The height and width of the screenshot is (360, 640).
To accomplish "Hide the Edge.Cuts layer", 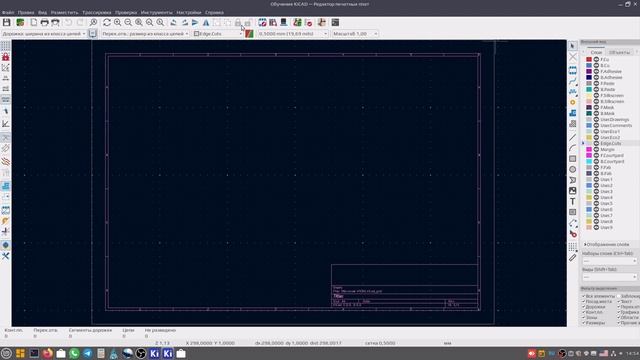I will tap(596, 144).
